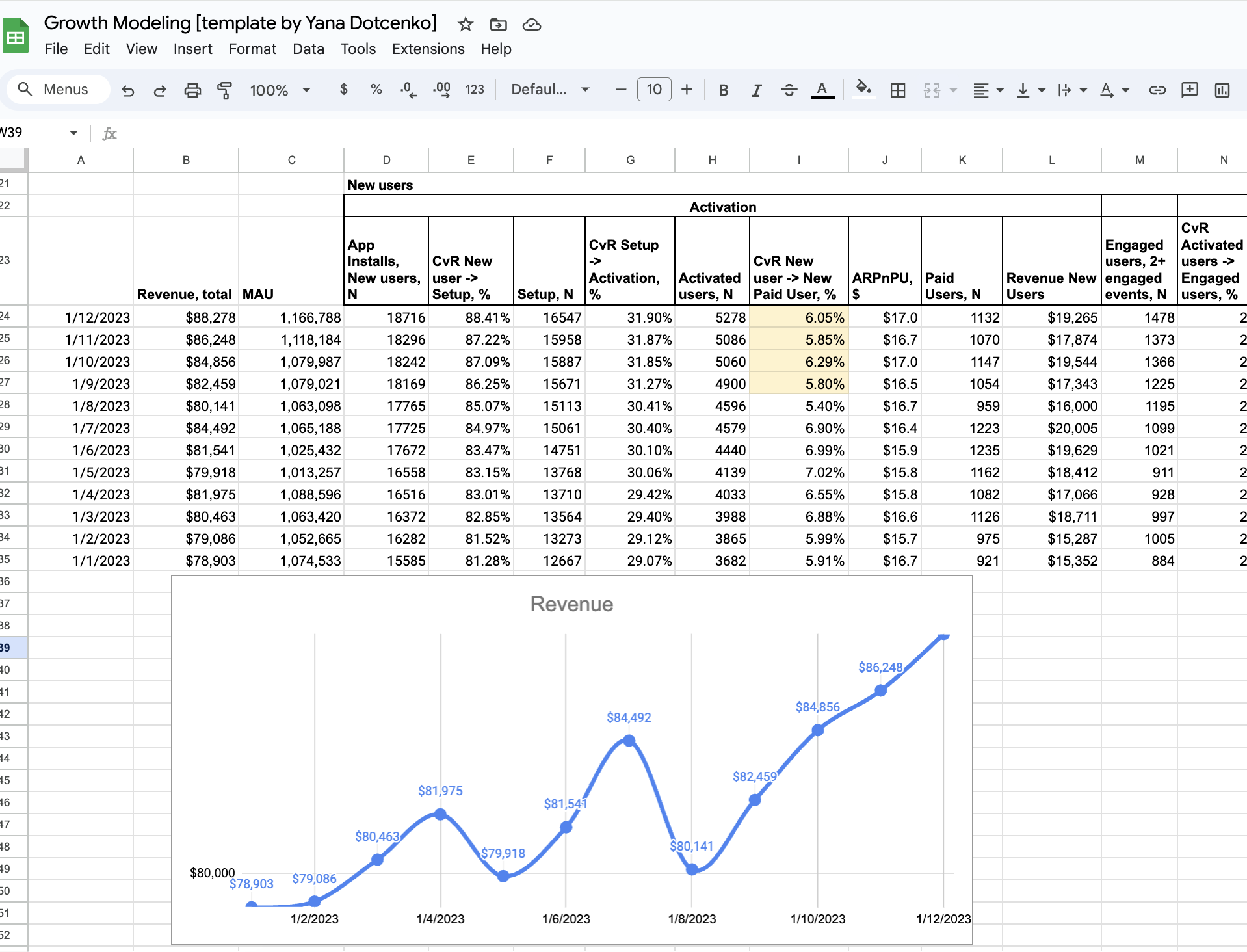Open the text color picker
This screenshot has width=1247, height=952.
tap(822, 90)
